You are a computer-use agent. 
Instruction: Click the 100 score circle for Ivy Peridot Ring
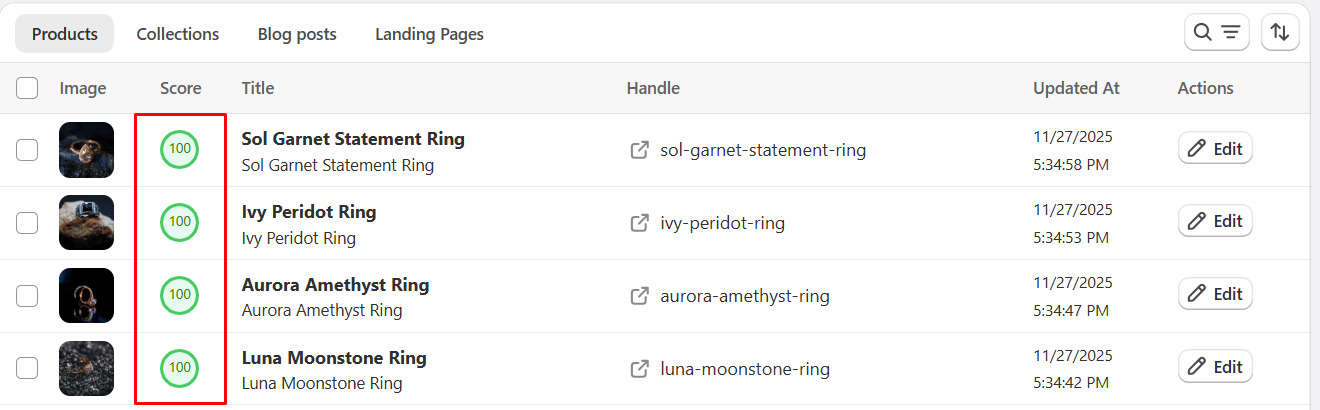pos(180,222)
